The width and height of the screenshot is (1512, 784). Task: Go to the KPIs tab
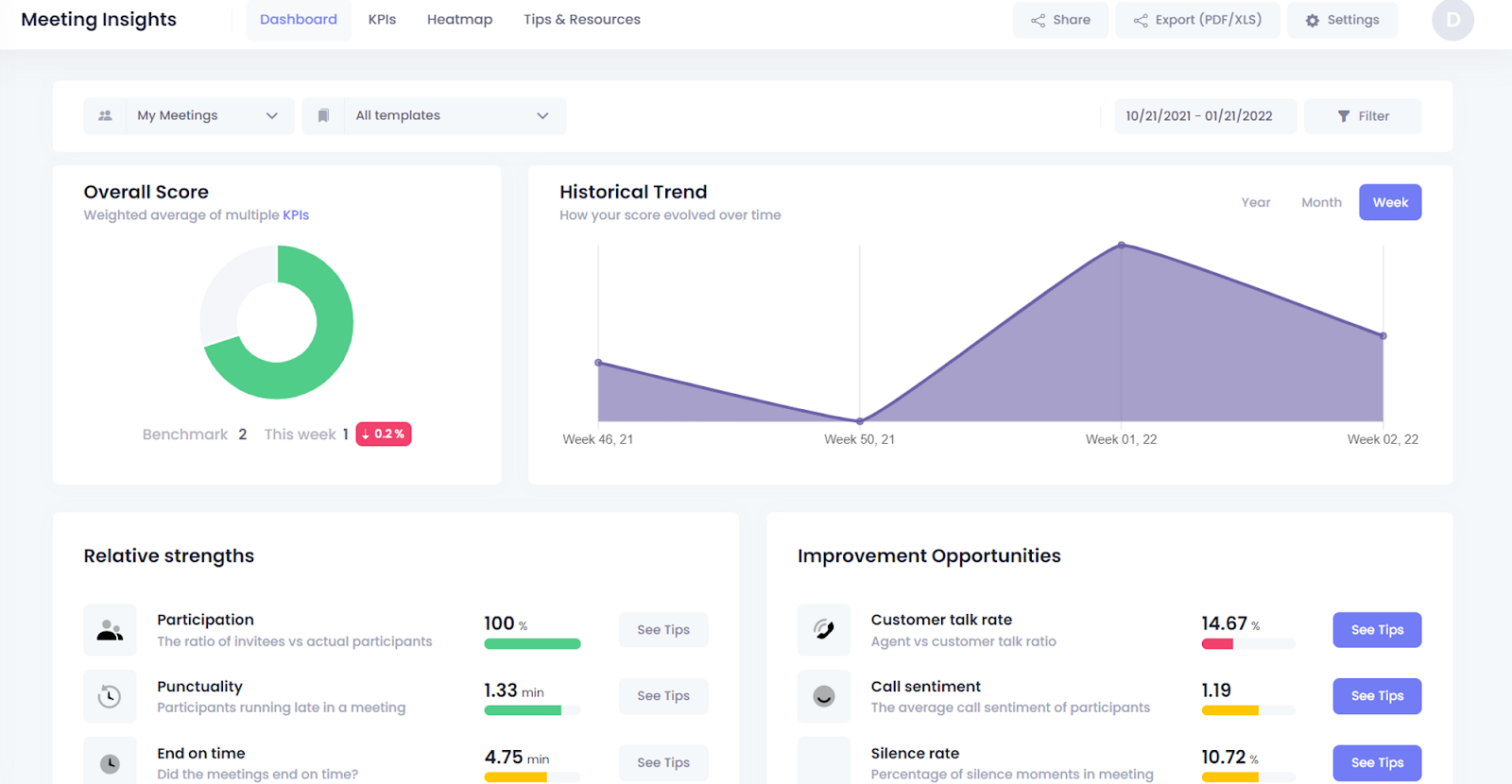click(x=382, y=20)
